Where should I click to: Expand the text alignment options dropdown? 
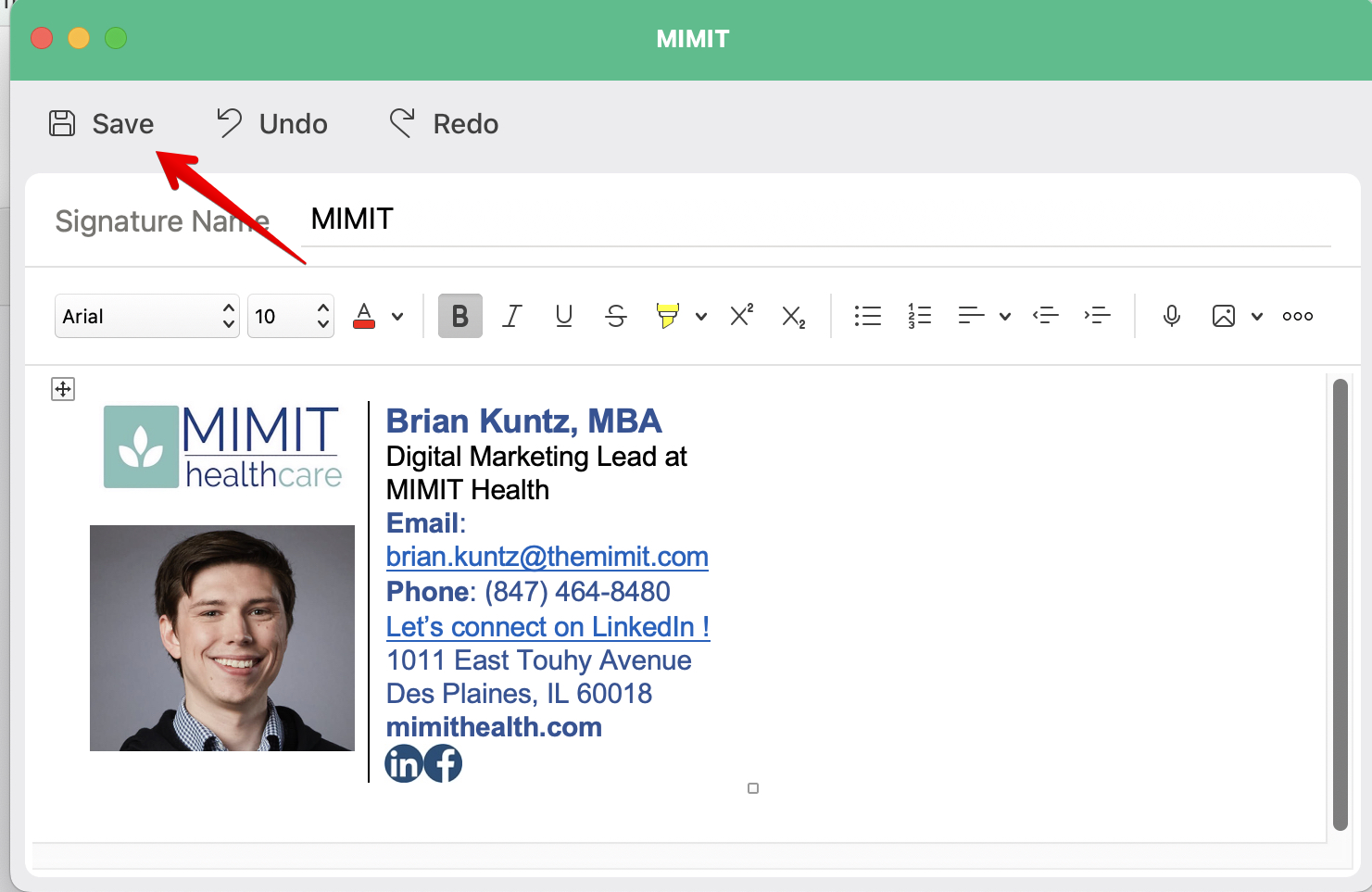point(1005,316)
